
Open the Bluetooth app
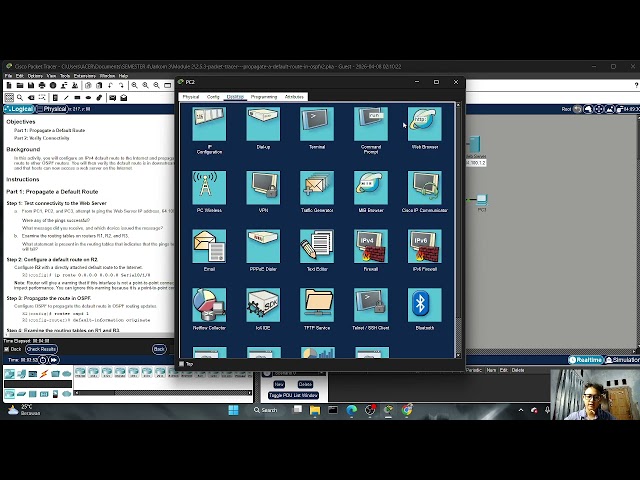click(x=424, y=305)
